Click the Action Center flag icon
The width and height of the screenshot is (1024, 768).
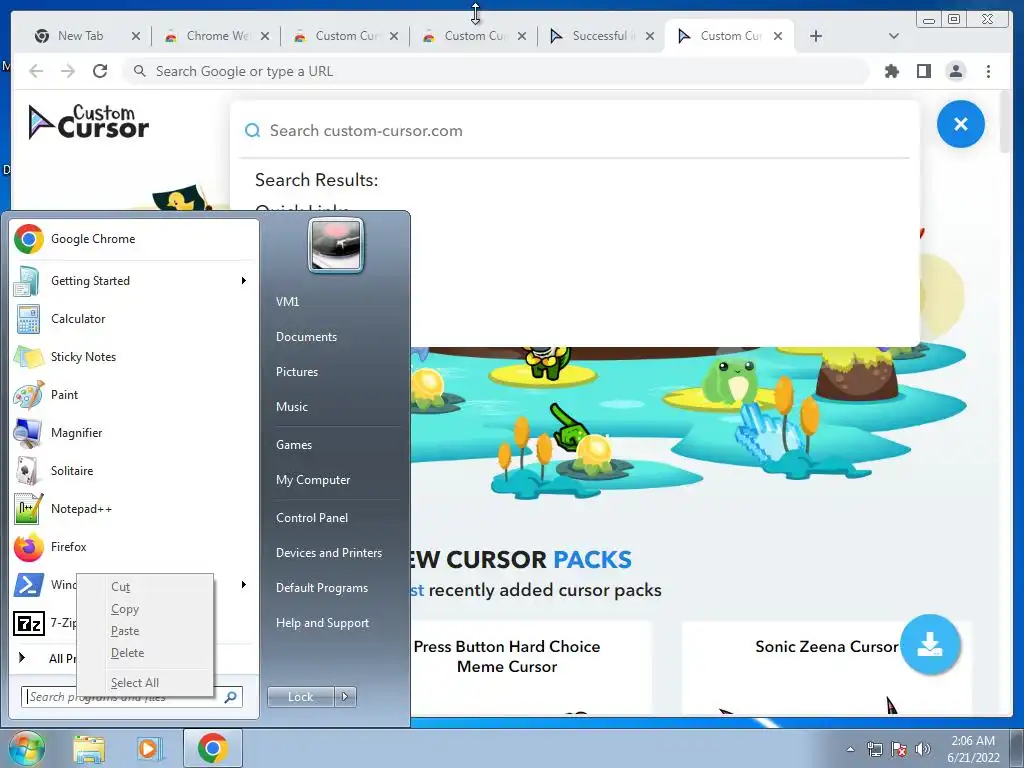coord(899,749)
